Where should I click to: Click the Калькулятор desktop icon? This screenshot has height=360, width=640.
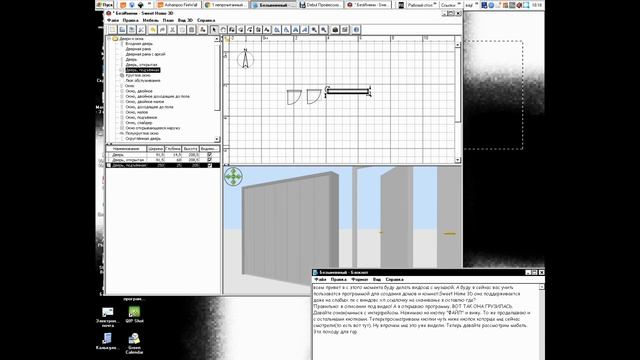click(107, 341)
